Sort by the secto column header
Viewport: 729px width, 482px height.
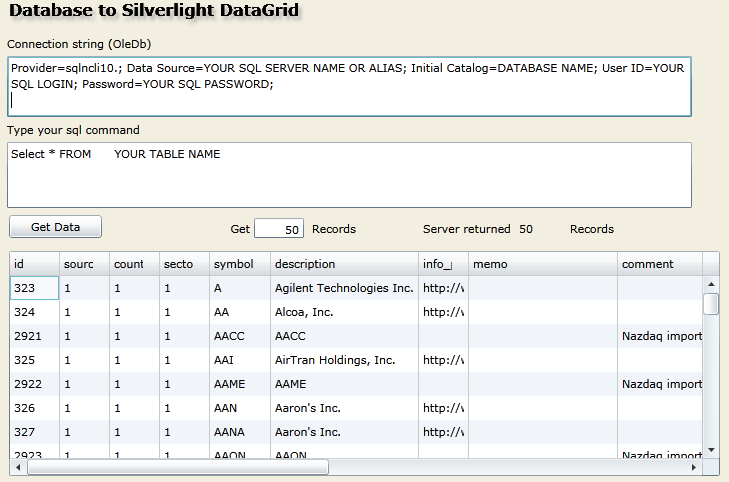(184, 264)
